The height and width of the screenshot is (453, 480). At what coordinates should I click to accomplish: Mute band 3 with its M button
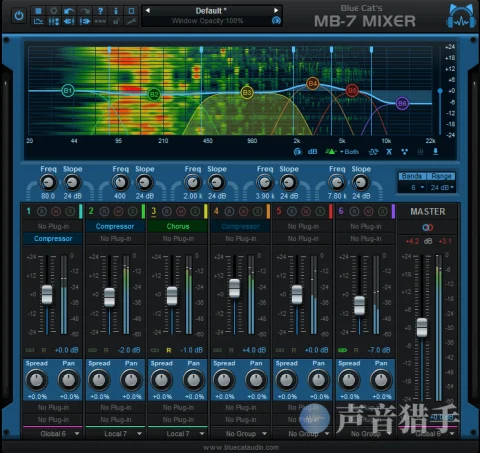[x=181, y=211]
